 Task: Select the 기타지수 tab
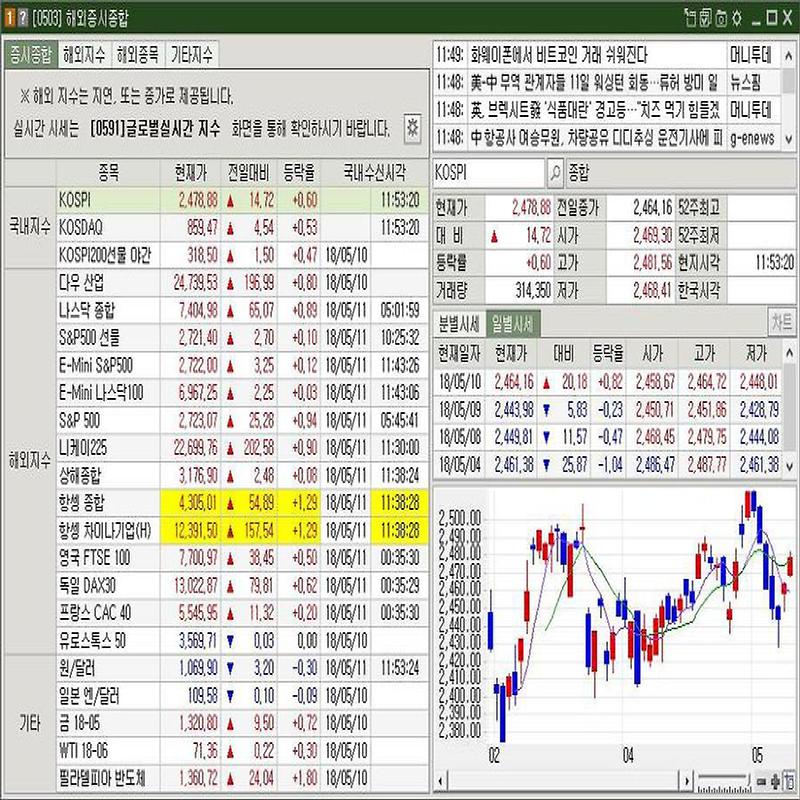[192, 54]
